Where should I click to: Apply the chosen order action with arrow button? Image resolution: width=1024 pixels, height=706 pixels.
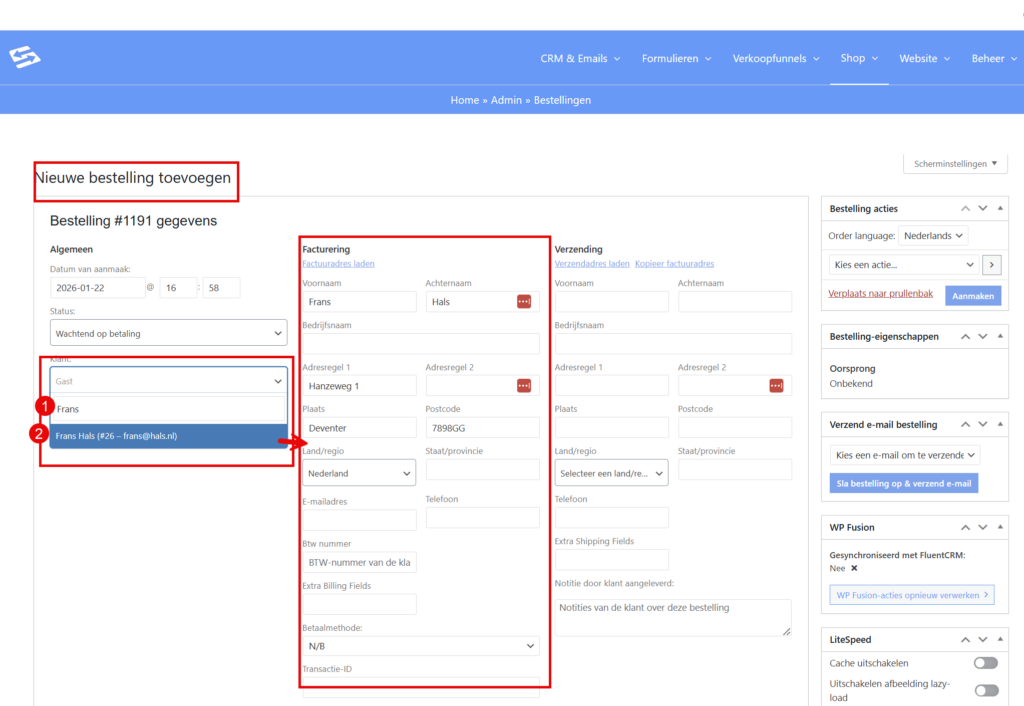(x=991, y=265)
